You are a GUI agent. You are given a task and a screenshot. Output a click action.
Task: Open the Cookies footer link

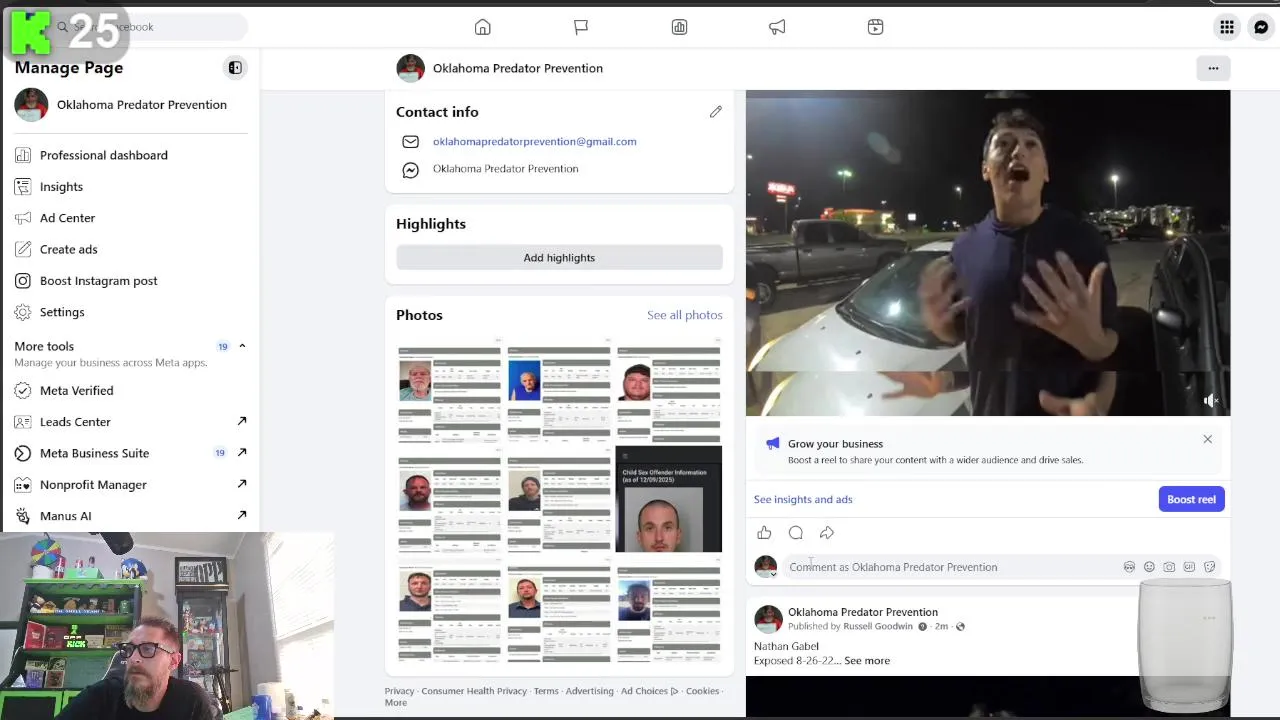point(702,691)
